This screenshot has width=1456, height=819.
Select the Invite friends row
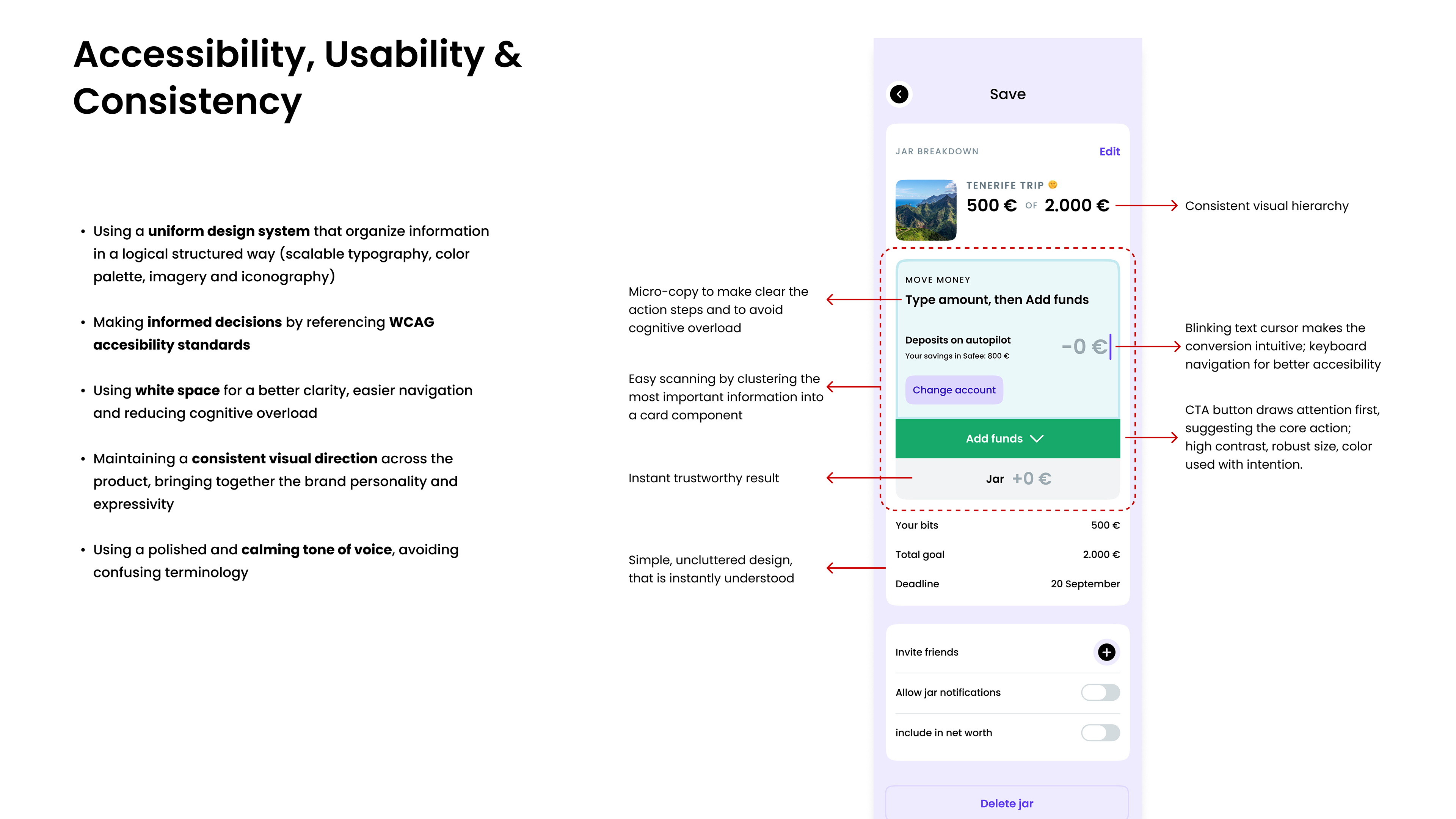tap(1007, 652)
